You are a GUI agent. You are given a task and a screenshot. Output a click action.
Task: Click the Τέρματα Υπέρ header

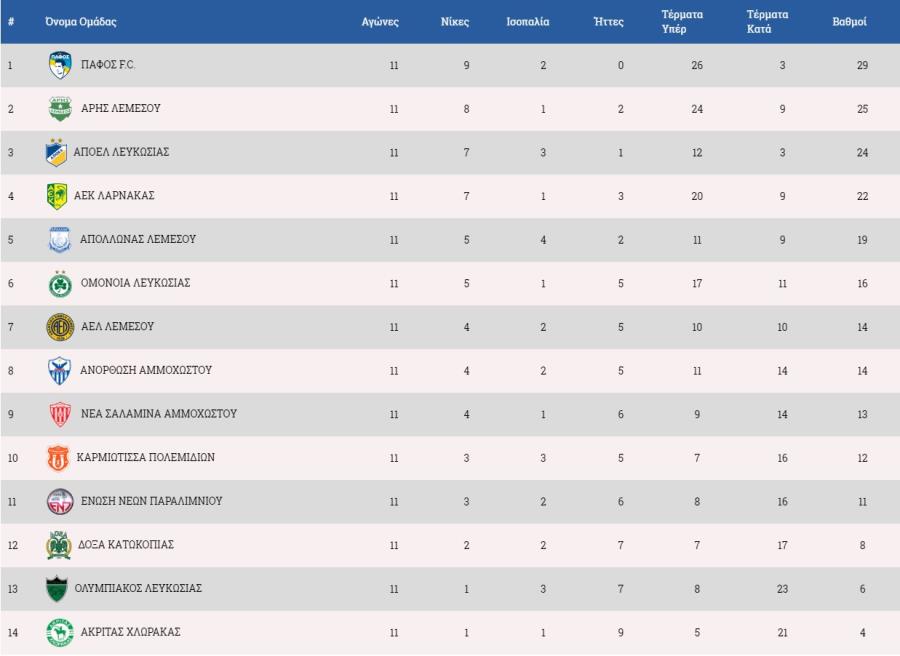(682, 22)
